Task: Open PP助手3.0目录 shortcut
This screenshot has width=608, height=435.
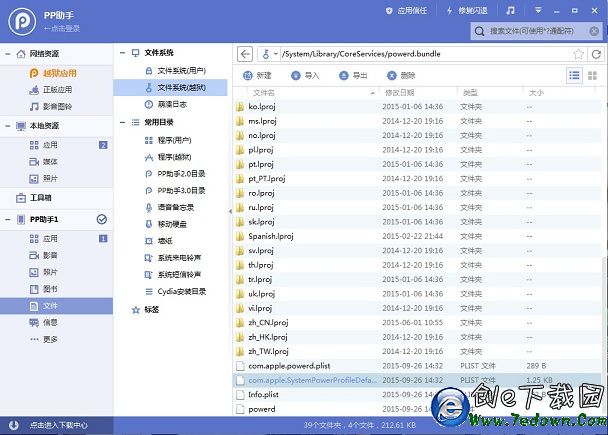Action: click(171, 190)
